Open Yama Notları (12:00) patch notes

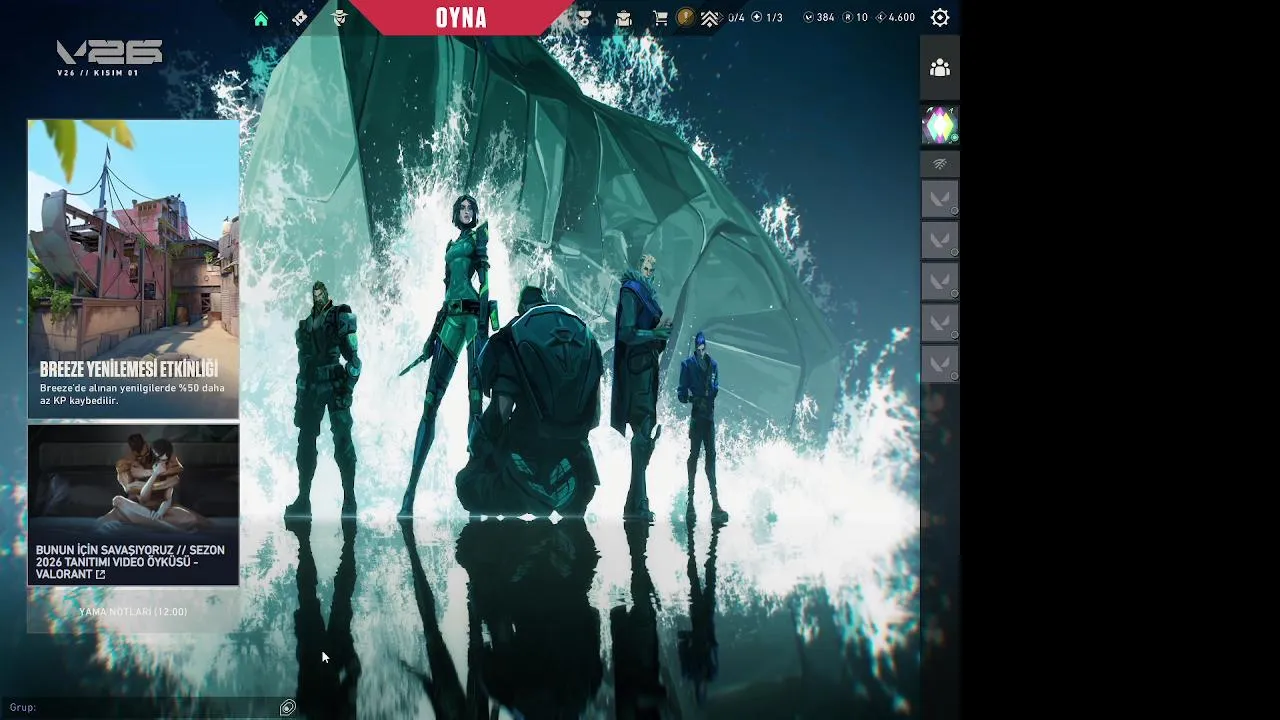coord(133,611)
